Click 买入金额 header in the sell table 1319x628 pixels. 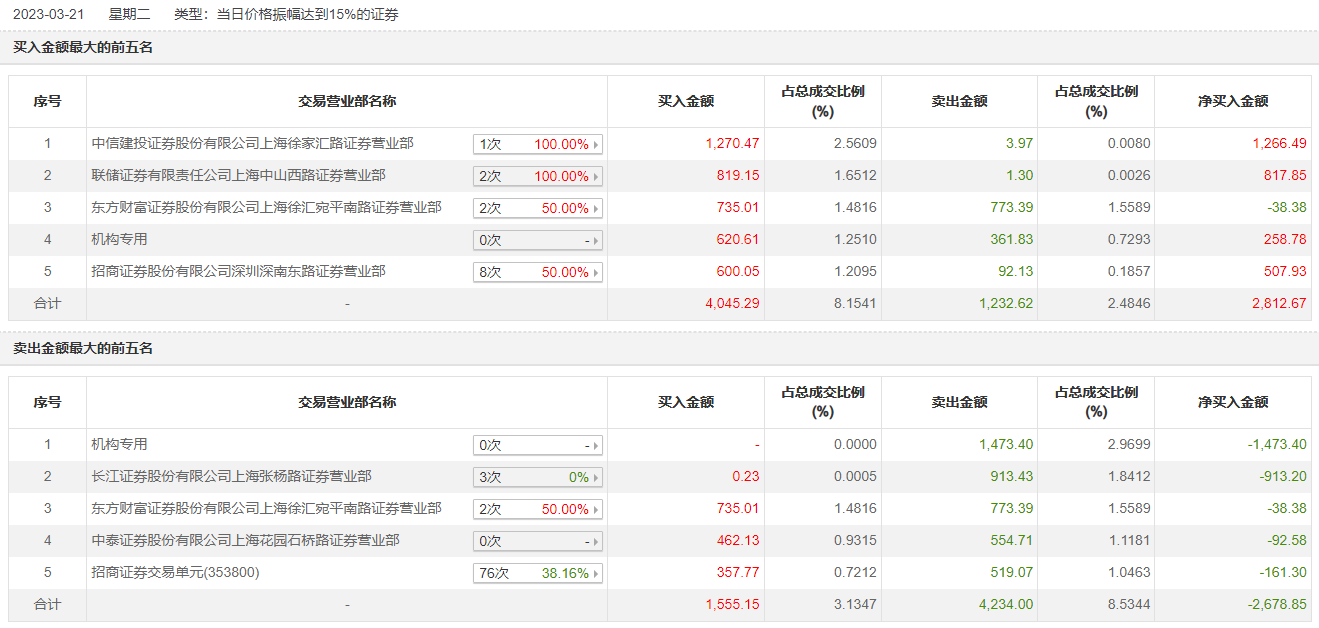pos(686,402)
